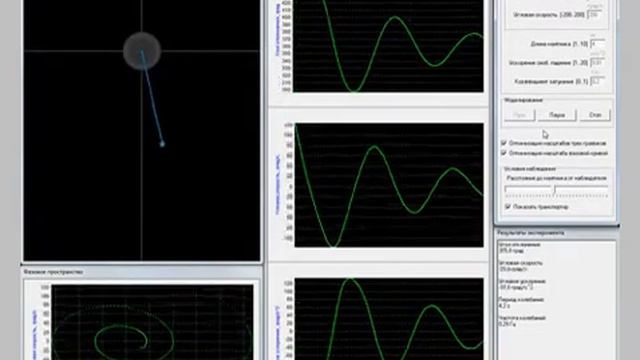Click the bottom angular acceleration graph
This screenshot has width=640, height=360.
(x=389, y=319)
